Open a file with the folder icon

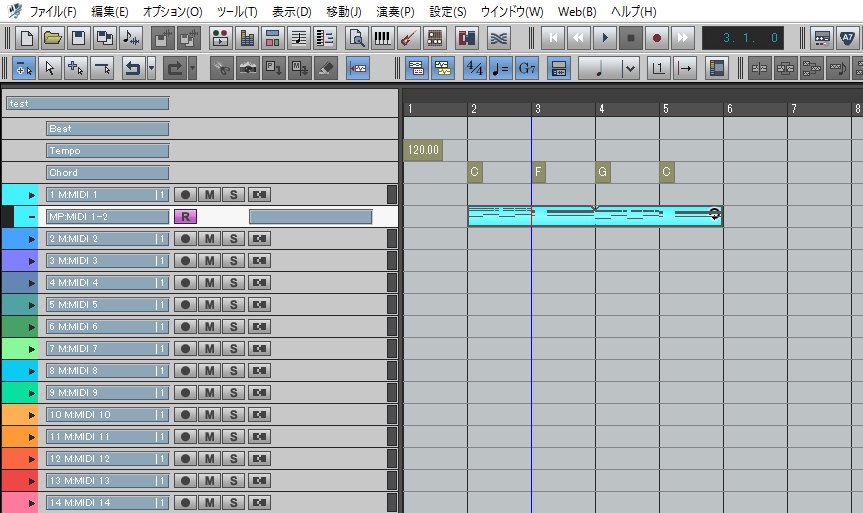click(x=52, y=38)
